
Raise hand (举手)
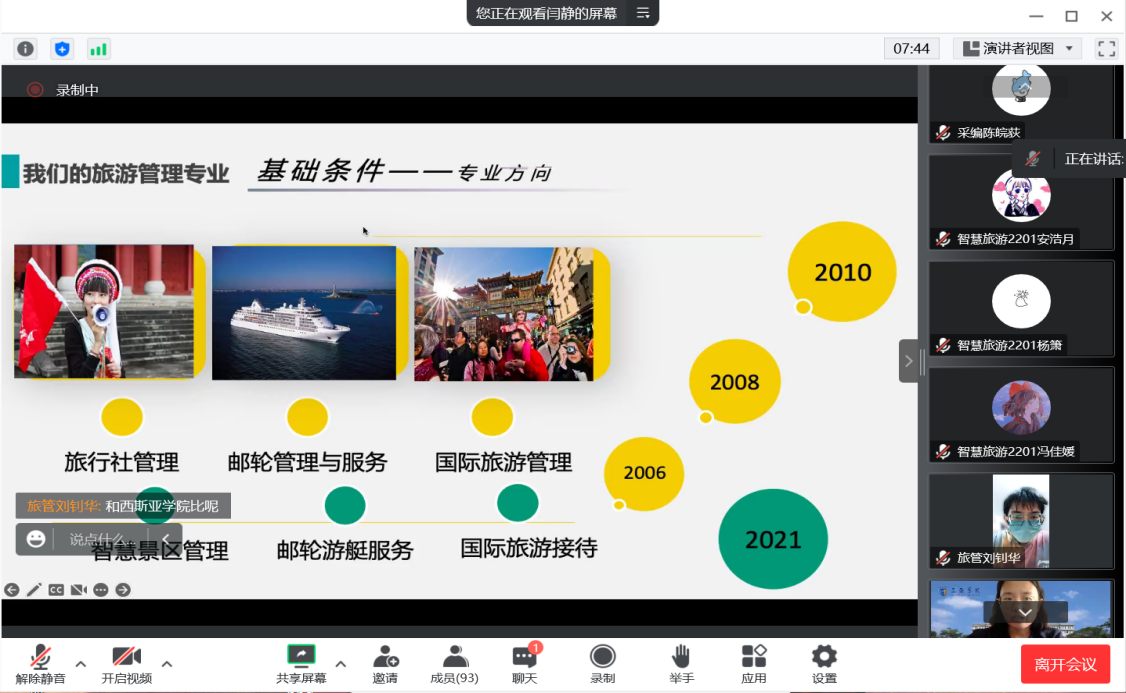(681, 664)
